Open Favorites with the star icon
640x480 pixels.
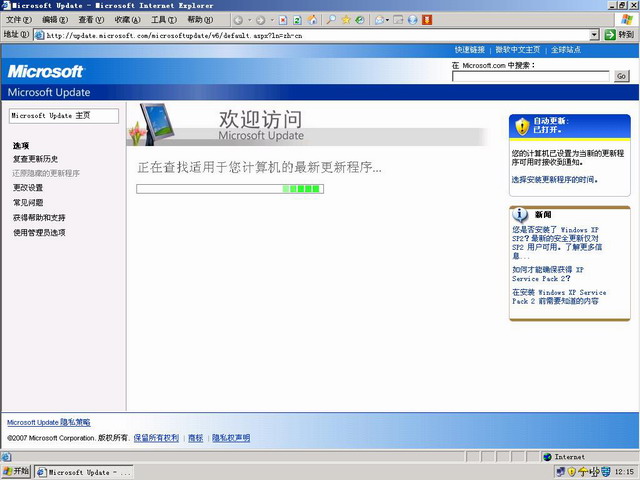(346, 20)
